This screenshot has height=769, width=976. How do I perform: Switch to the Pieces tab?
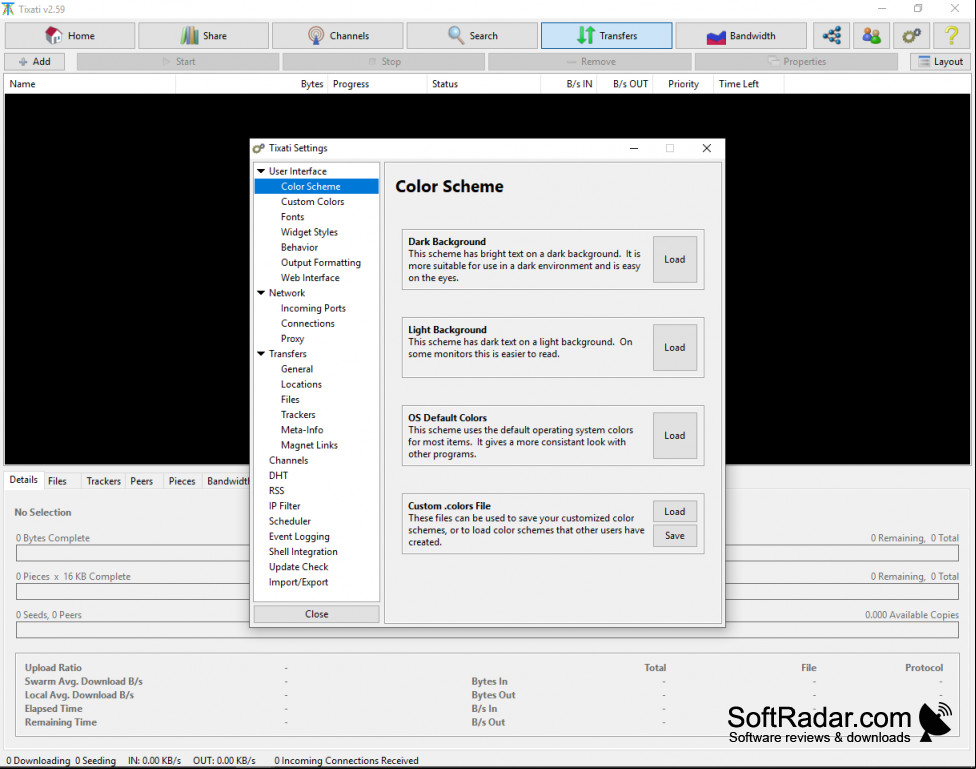[182, 481]
